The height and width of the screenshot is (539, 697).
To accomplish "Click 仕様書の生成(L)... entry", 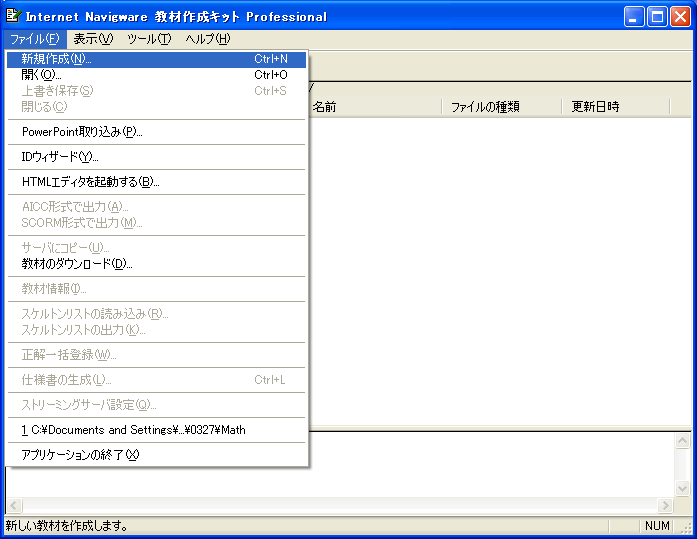I will tap(156, 380).
